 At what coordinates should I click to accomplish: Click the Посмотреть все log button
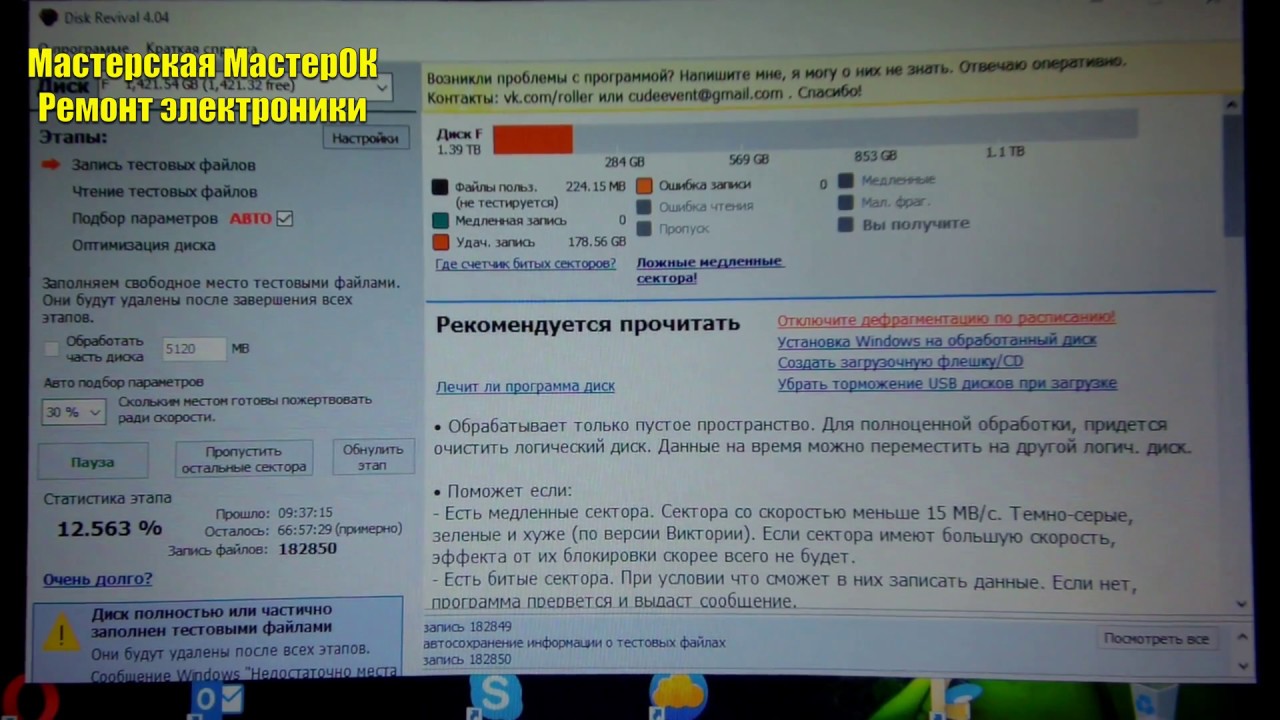click(x=1155, y=638)
